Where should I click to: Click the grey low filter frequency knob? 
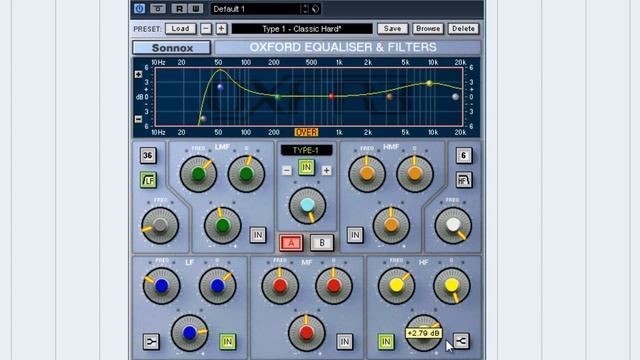[x=160, y=225]
